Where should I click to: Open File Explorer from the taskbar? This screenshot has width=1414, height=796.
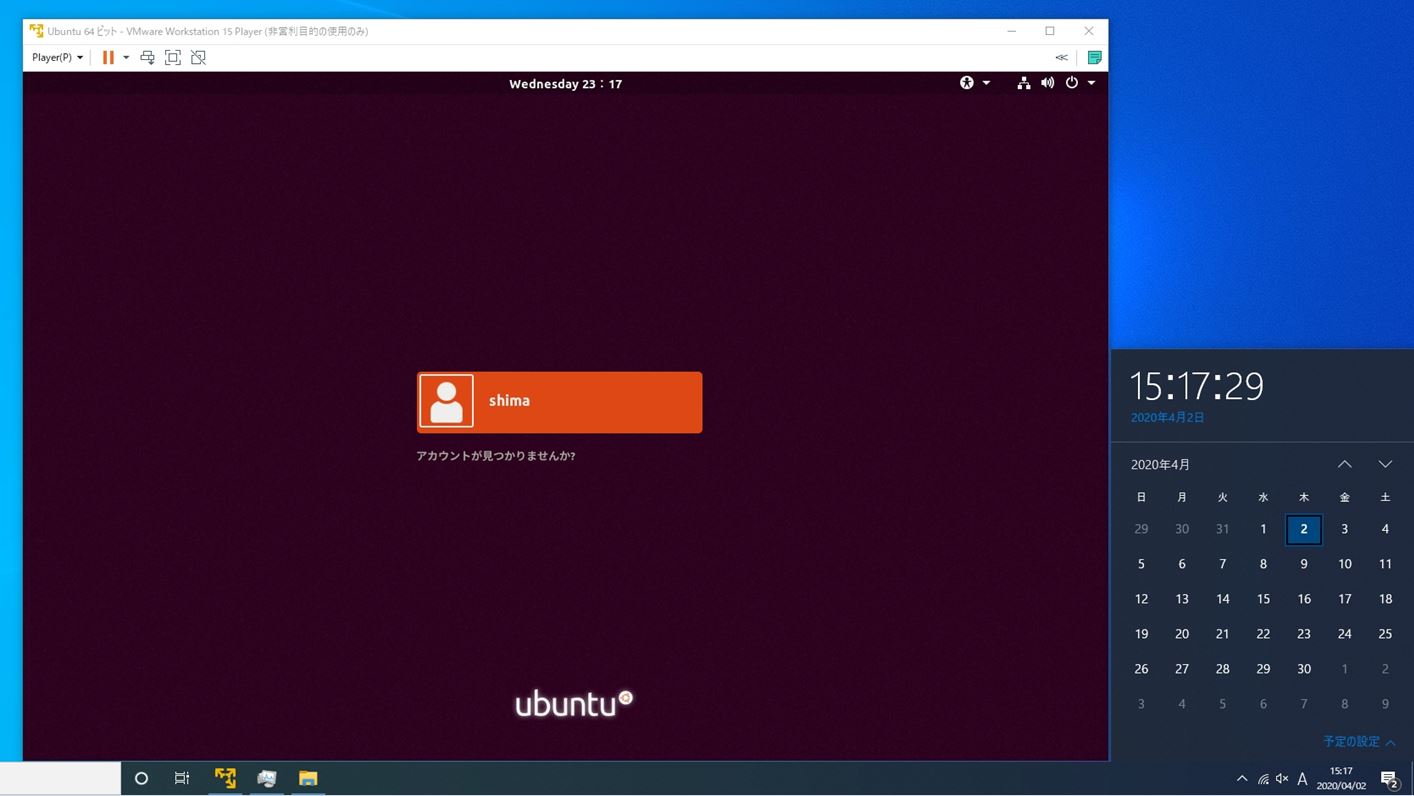click(307, 778)
